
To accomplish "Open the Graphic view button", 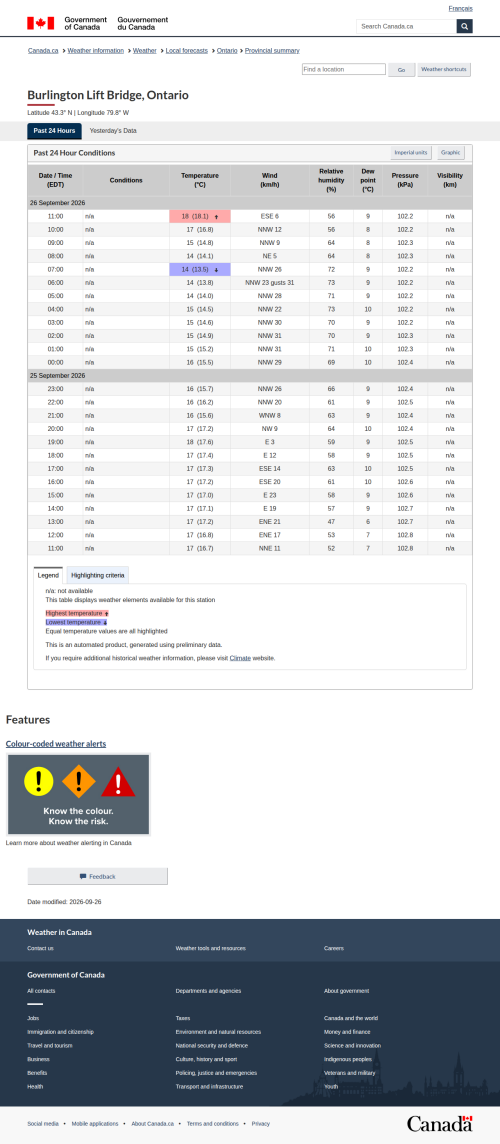I will coord(451,152).
